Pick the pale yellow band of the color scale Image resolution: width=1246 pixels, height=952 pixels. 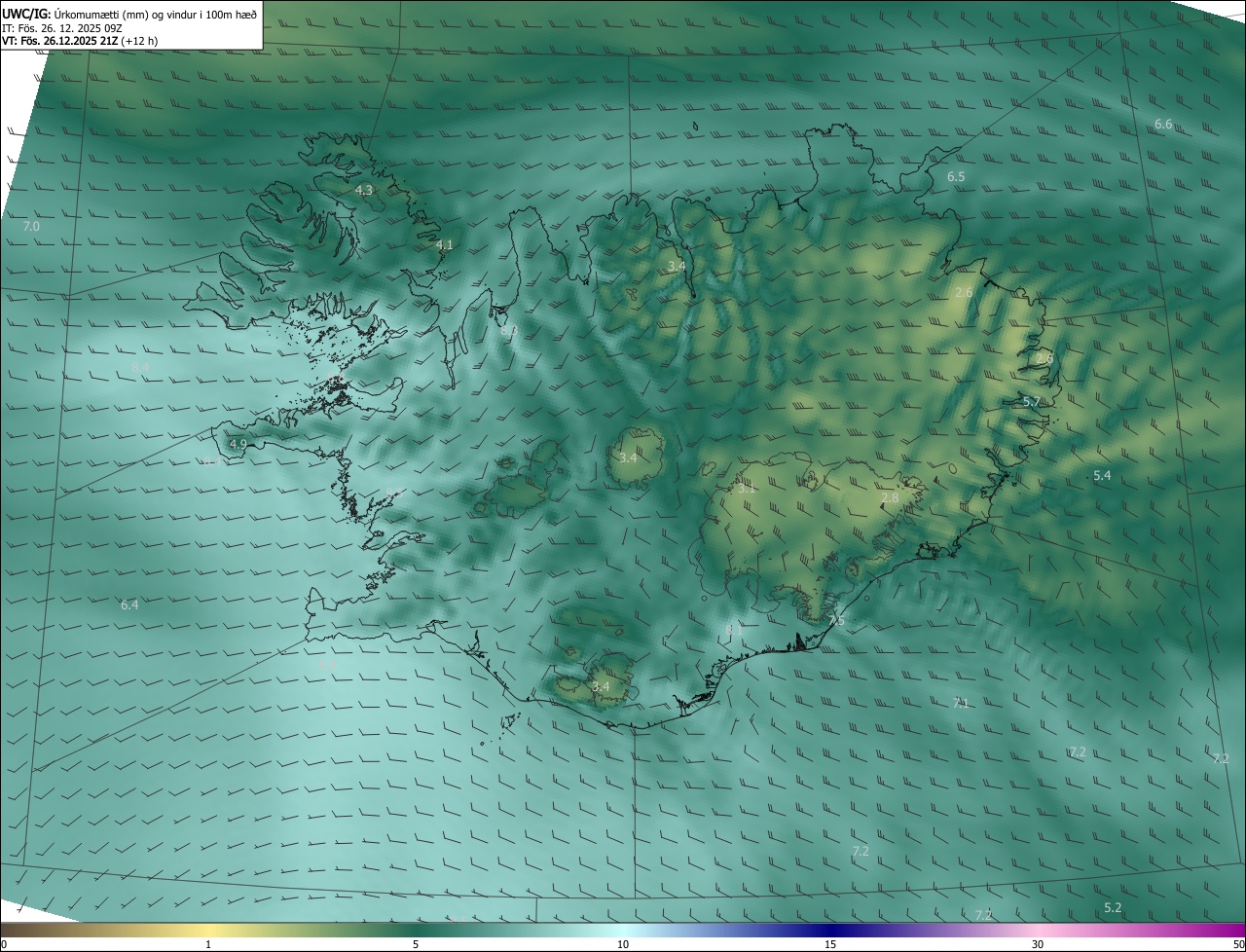tap(208, 931)
